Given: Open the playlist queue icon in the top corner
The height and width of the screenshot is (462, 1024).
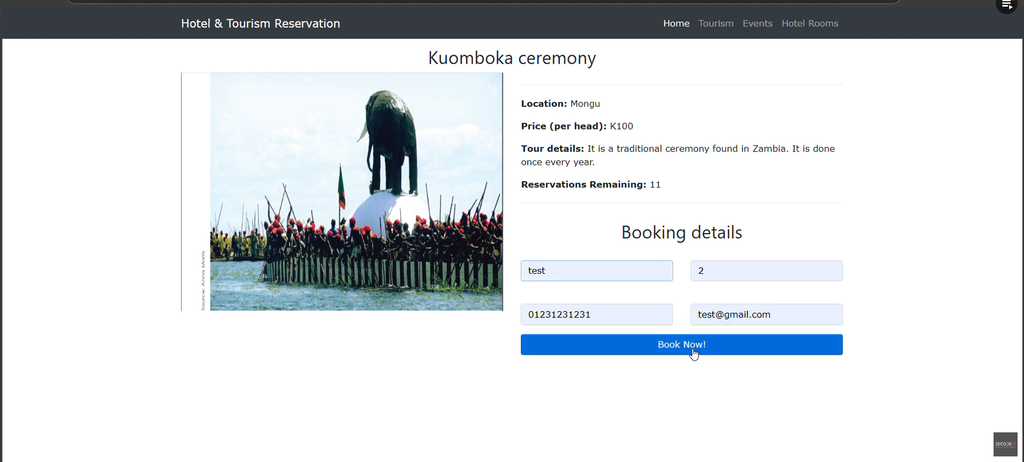Looking at the screenshot, I should click(1008, 5).
